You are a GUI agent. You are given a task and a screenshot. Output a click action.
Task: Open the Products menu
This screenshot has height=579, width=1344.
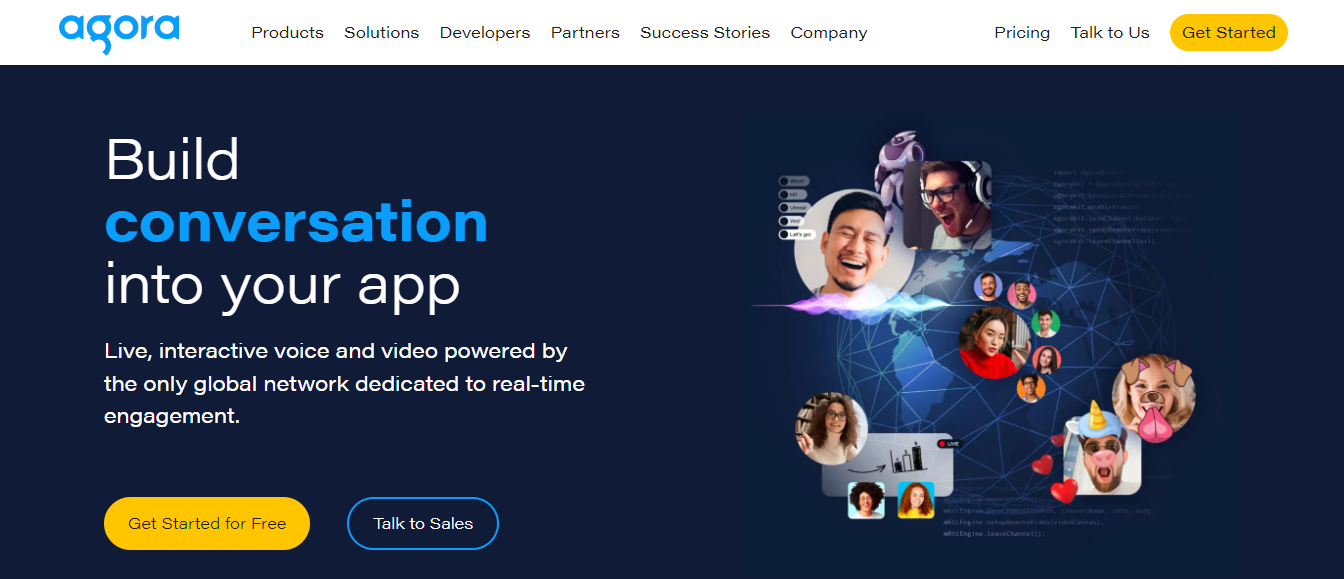click(x=287, y=33)
